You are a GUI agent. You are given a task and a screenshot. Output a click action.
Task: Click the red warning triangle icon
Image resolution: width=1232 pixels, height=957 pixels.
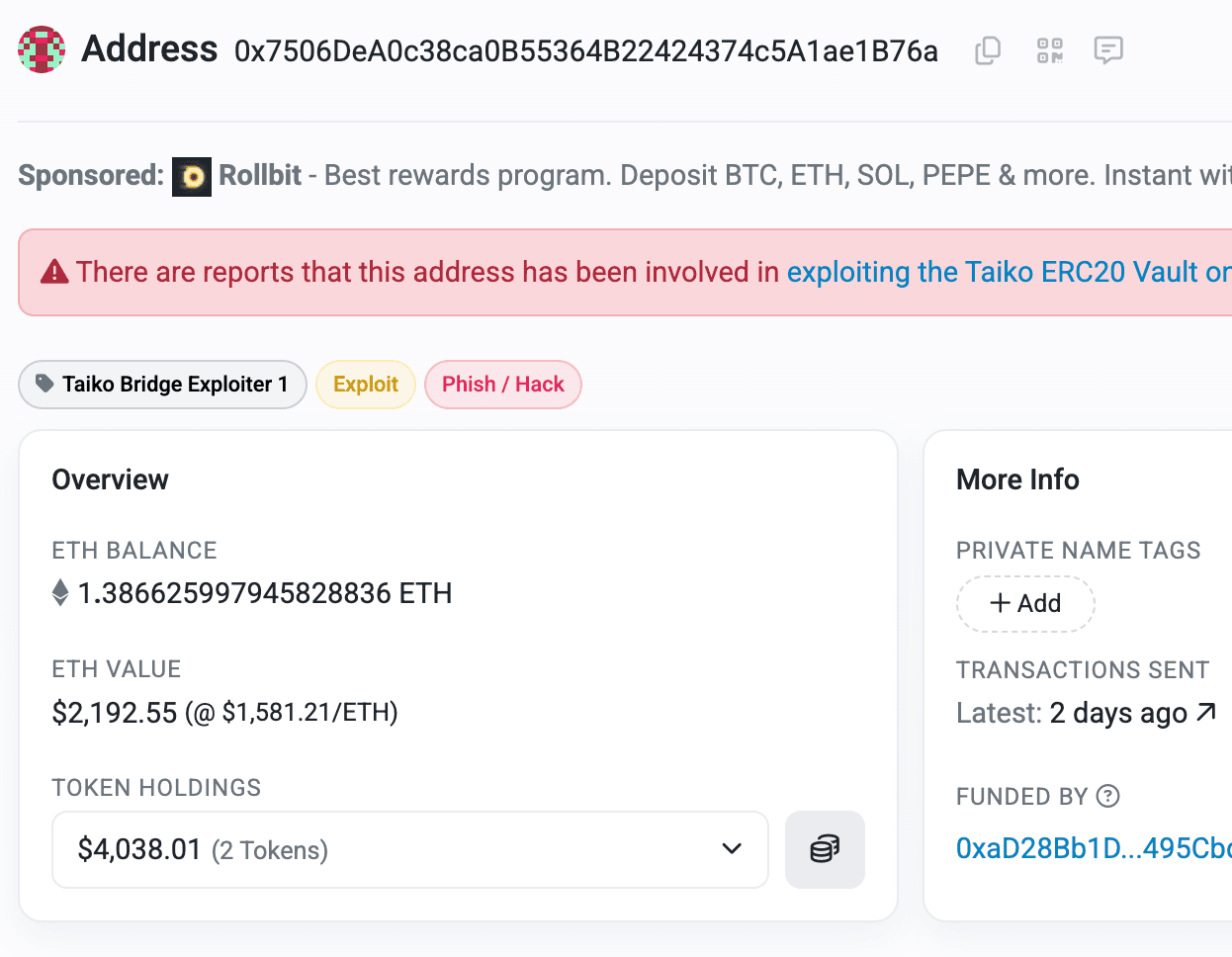[x=54, y=272]
